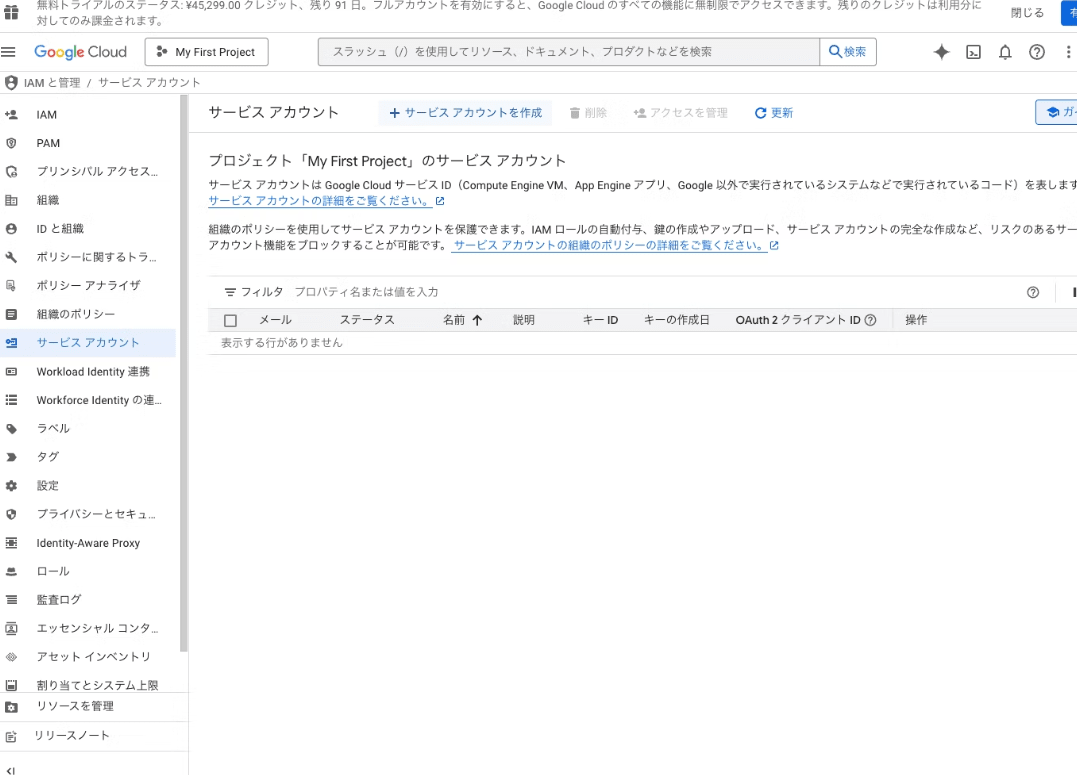Click the PAM shield sidebar icon
The height and width of the screenshot is (775, 1077).
pos(11,143)
